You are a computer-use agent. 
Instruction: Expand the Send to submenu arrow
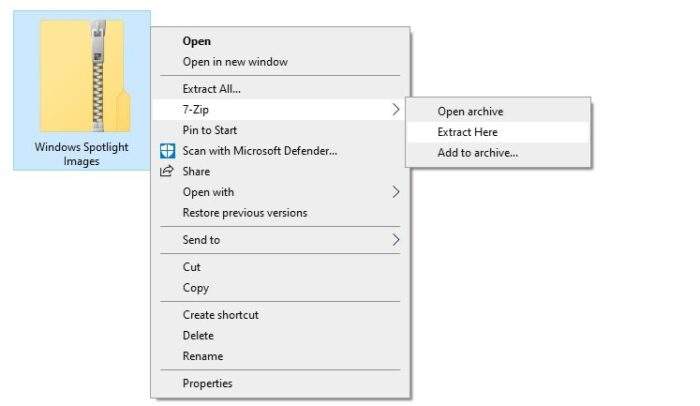tap(396, 240)
